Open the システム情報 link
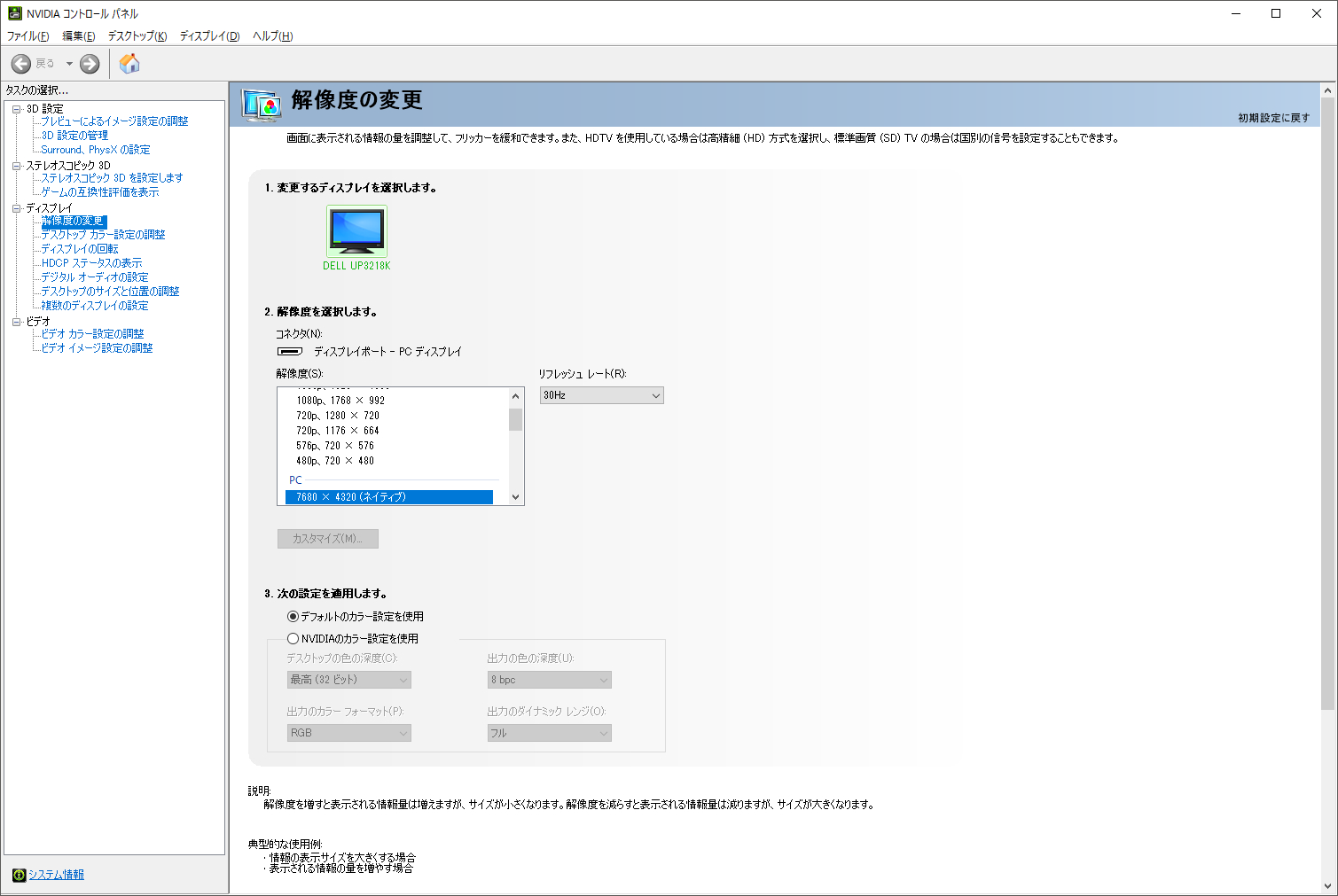This screenshot has width=1338, height=896. (x=56, y=875)
